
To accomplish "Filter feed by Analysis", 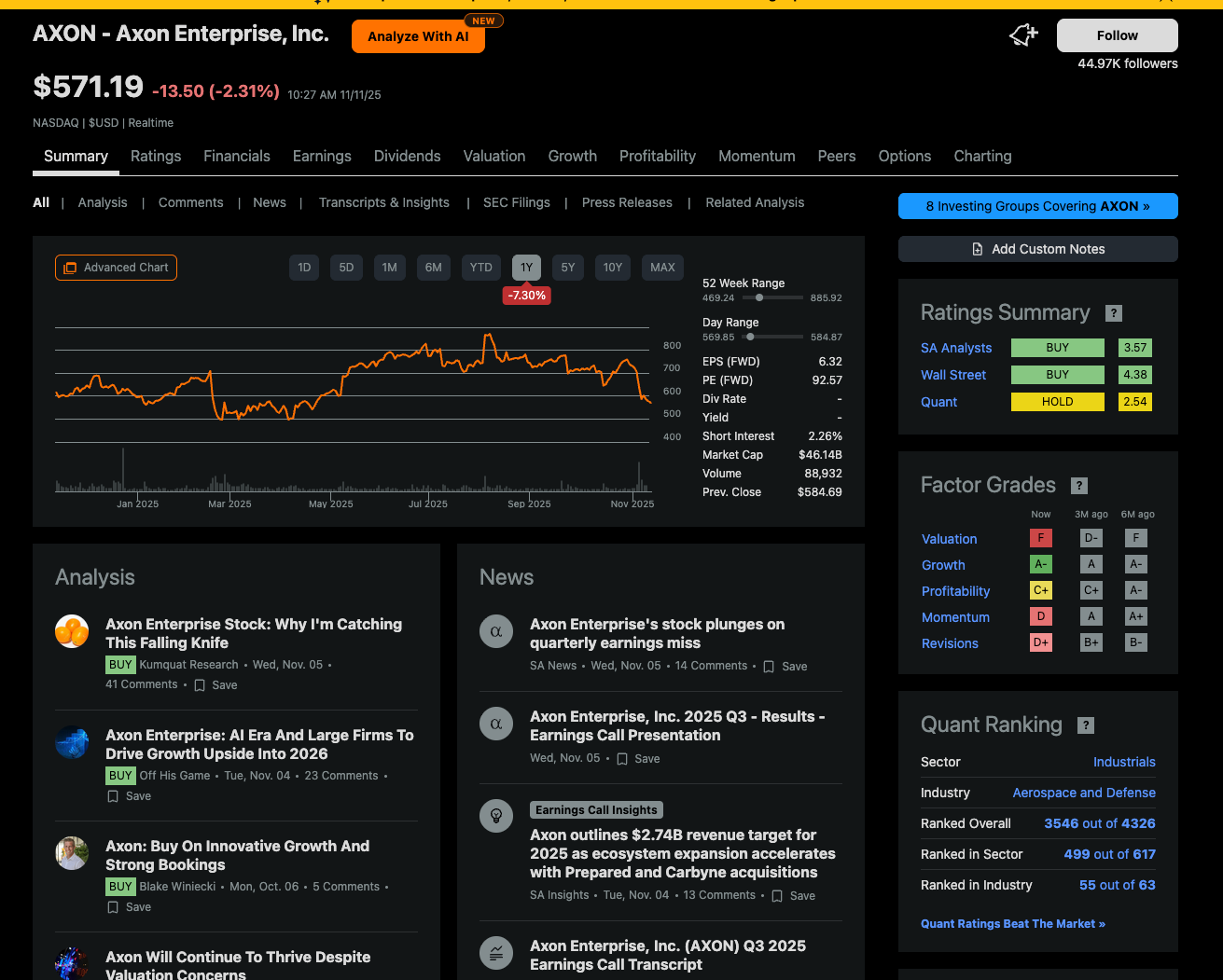I will (x=103, y=202).
